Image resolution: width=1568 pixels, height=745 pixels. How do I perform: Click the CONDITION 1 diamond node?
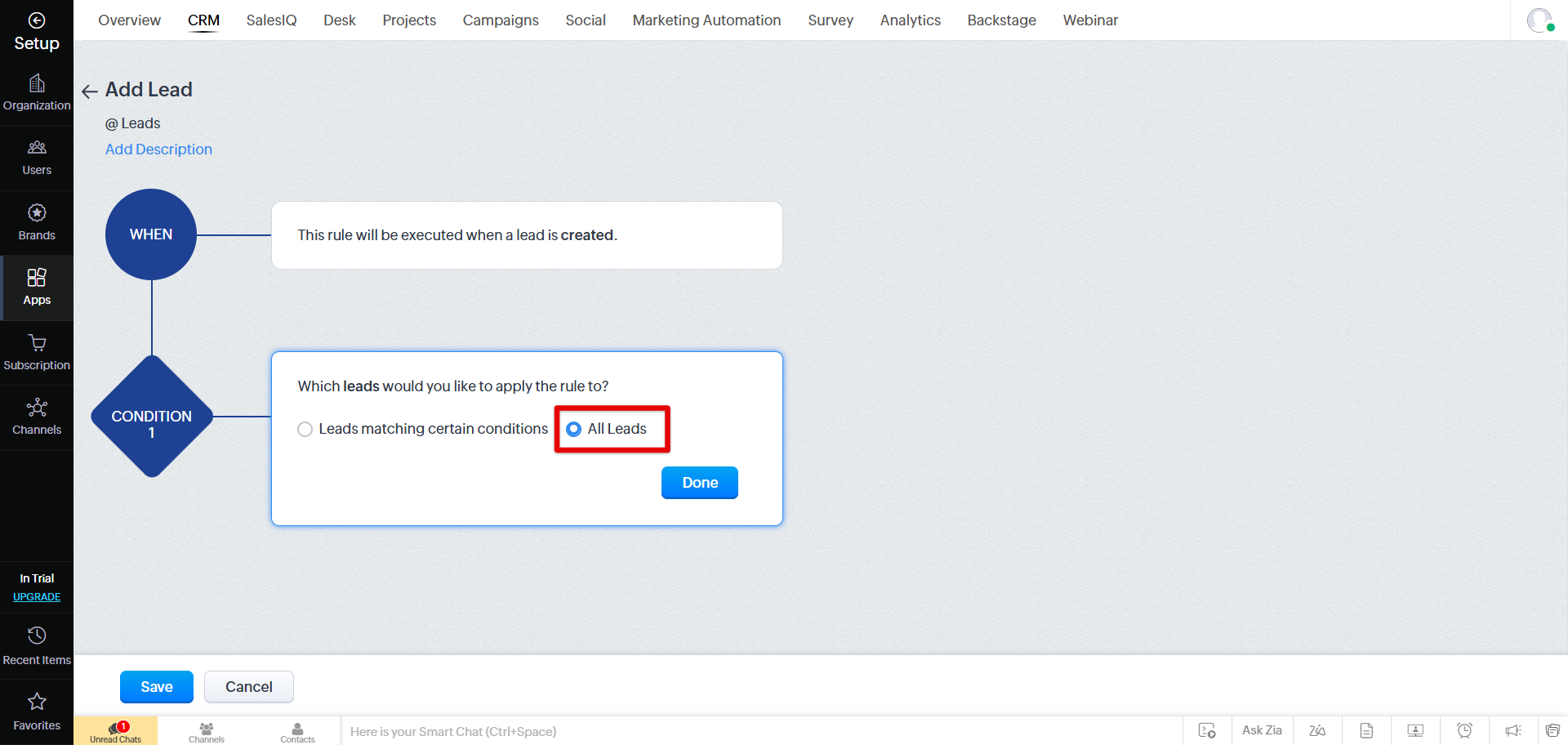[152, 417]
